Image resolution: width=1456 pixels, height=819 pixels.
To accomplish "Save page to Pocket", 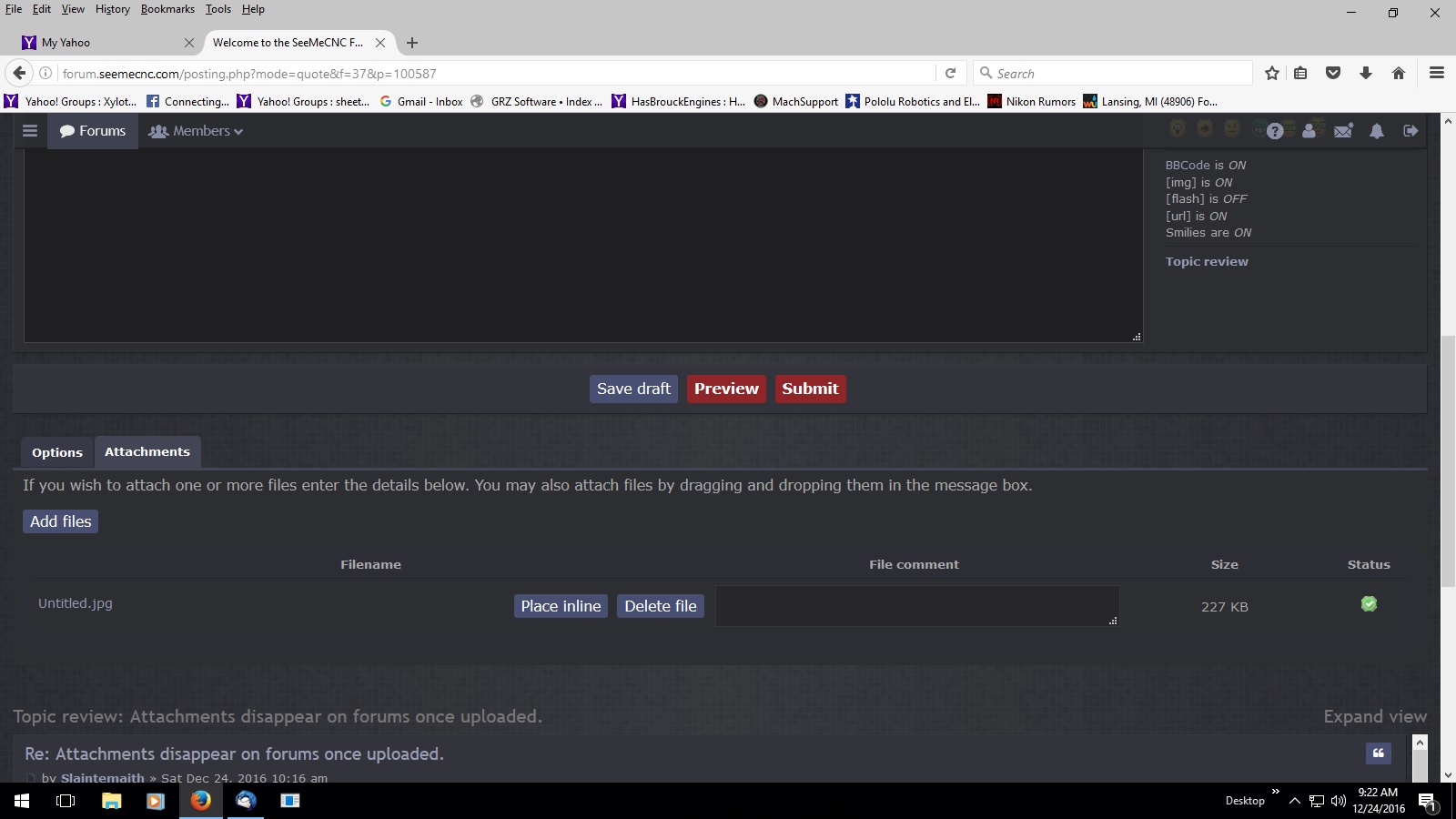I will click(x=1333, y=74).
